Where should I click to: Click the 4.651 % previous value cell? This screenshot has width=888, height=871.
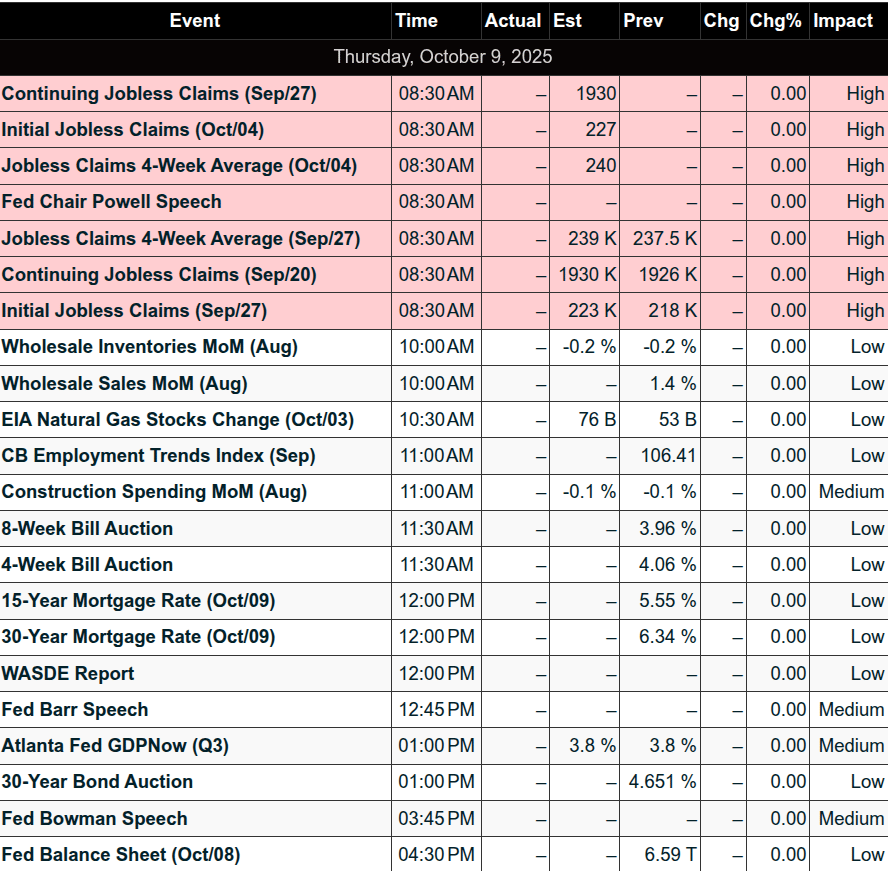pyautogui.click(x=660, y=782)
